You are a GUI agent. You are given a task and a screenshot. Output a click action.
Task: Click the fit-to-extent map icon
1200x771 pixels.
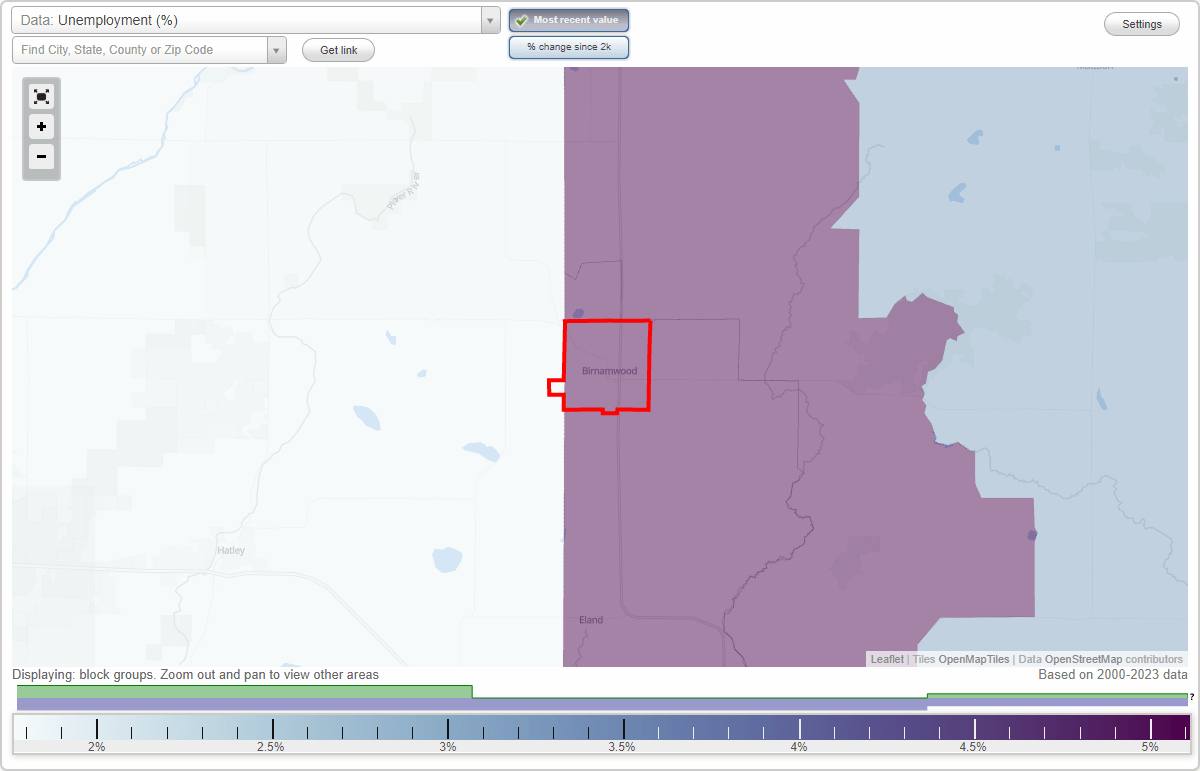click(41, 96)
